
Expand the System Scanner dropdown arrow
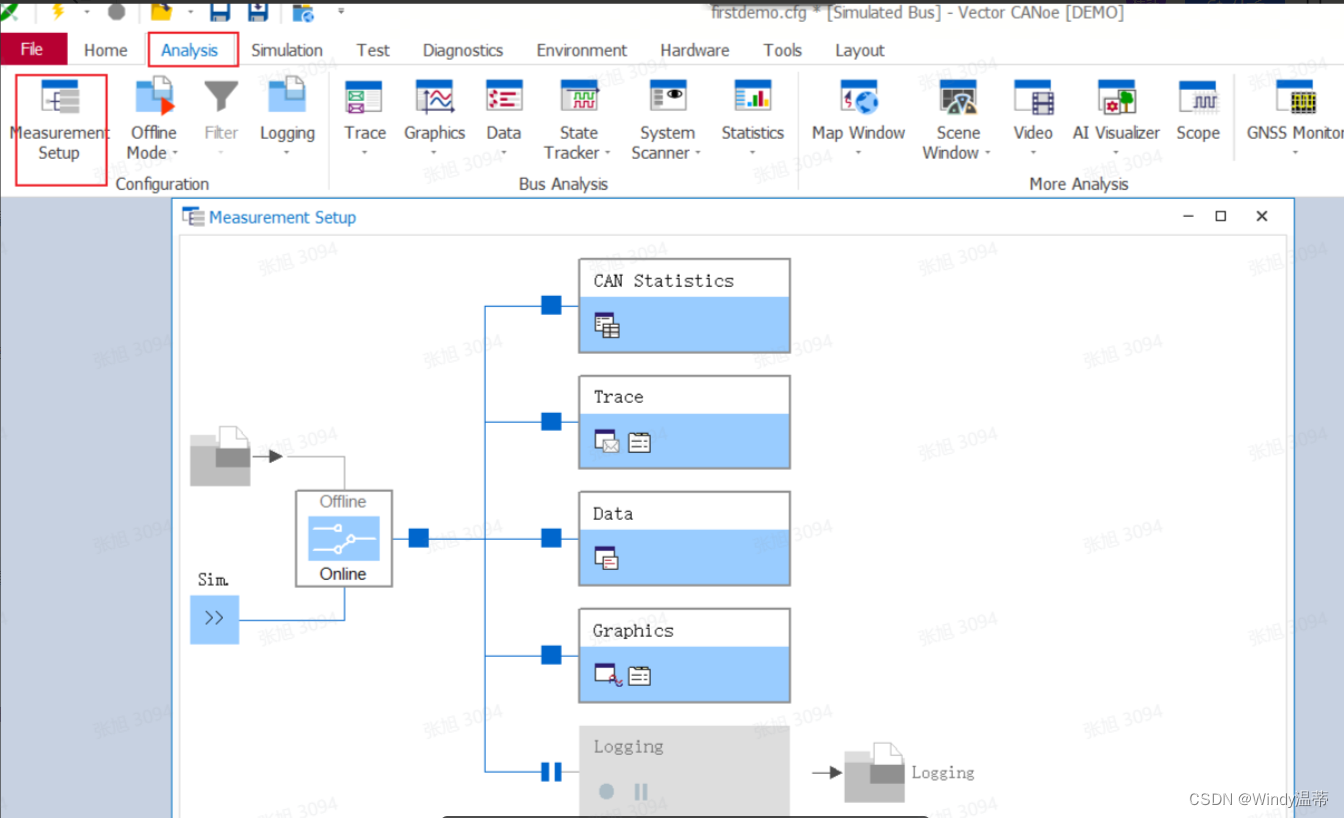pos(698,153)
